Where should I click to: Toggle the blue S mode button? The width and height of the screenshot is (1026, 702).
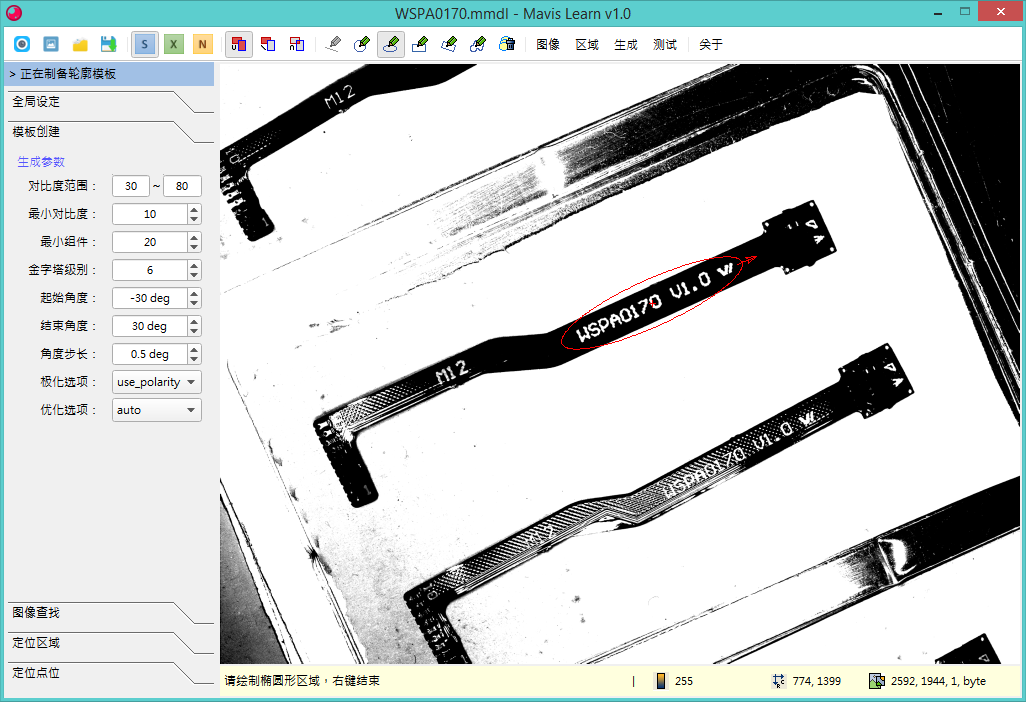(x=145, y=44)
